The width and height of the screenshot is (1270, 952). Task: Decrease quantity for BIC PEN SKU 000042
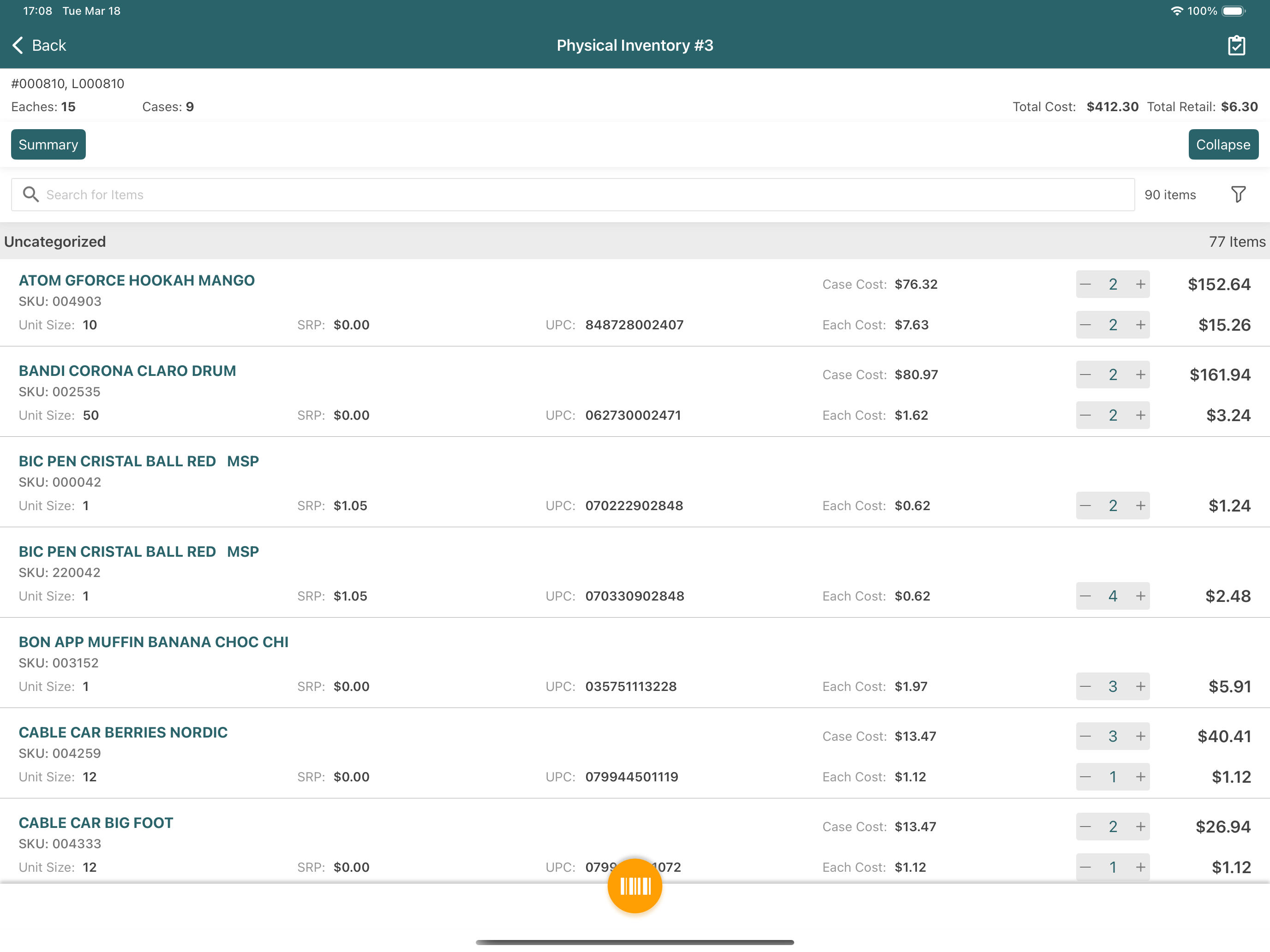[x=1085, y=506]
